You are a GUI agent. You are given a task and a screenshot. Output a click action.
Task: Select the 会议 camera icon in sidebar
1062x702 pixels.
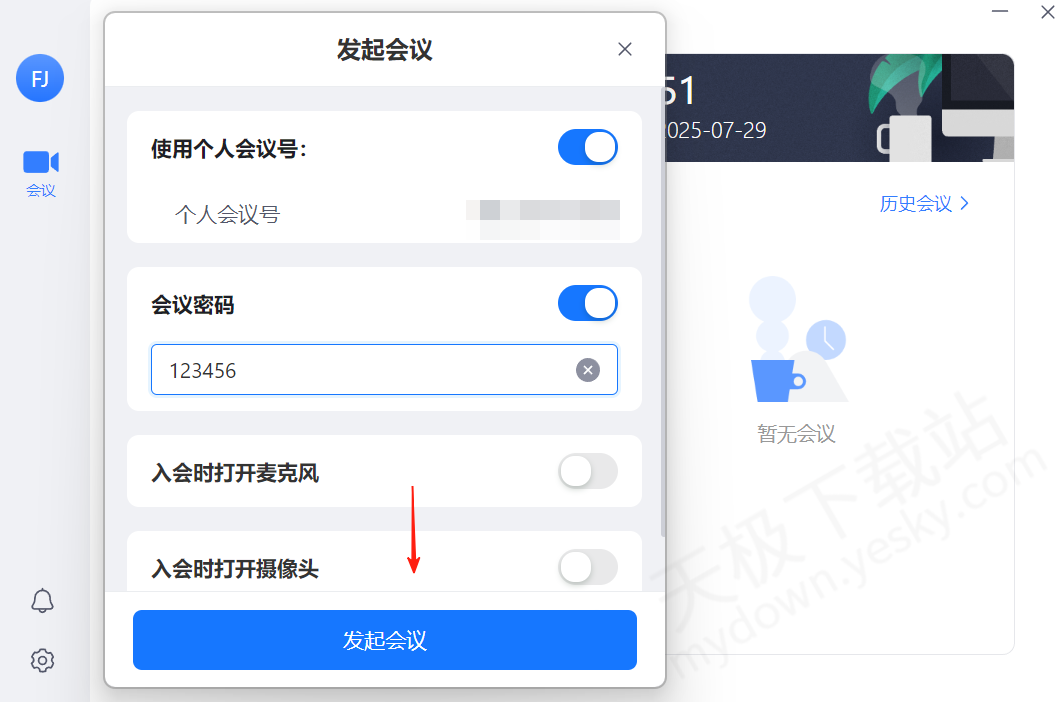41,162
